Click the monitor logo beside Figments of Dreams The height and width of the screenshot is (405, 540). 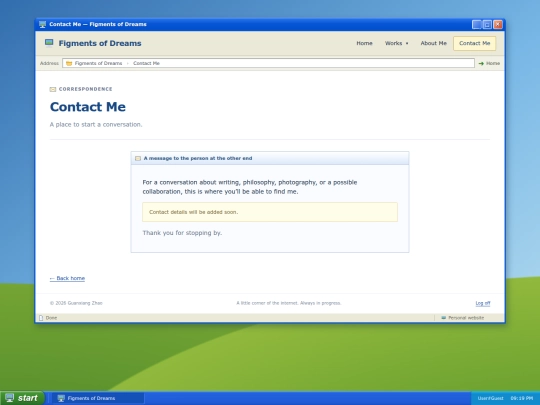49,43
